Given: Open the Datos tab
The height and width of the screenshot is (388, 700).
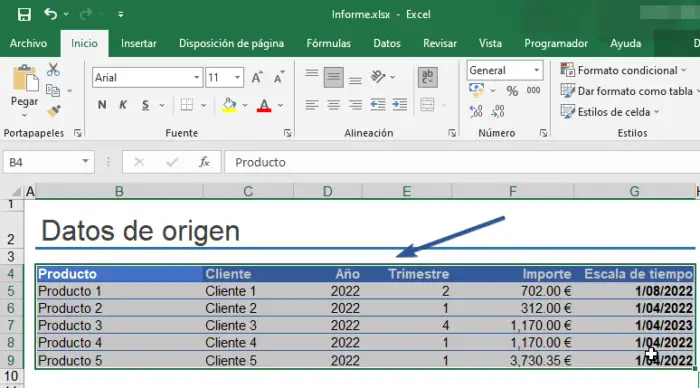Looking at the screenshot, I should point(387,43).
